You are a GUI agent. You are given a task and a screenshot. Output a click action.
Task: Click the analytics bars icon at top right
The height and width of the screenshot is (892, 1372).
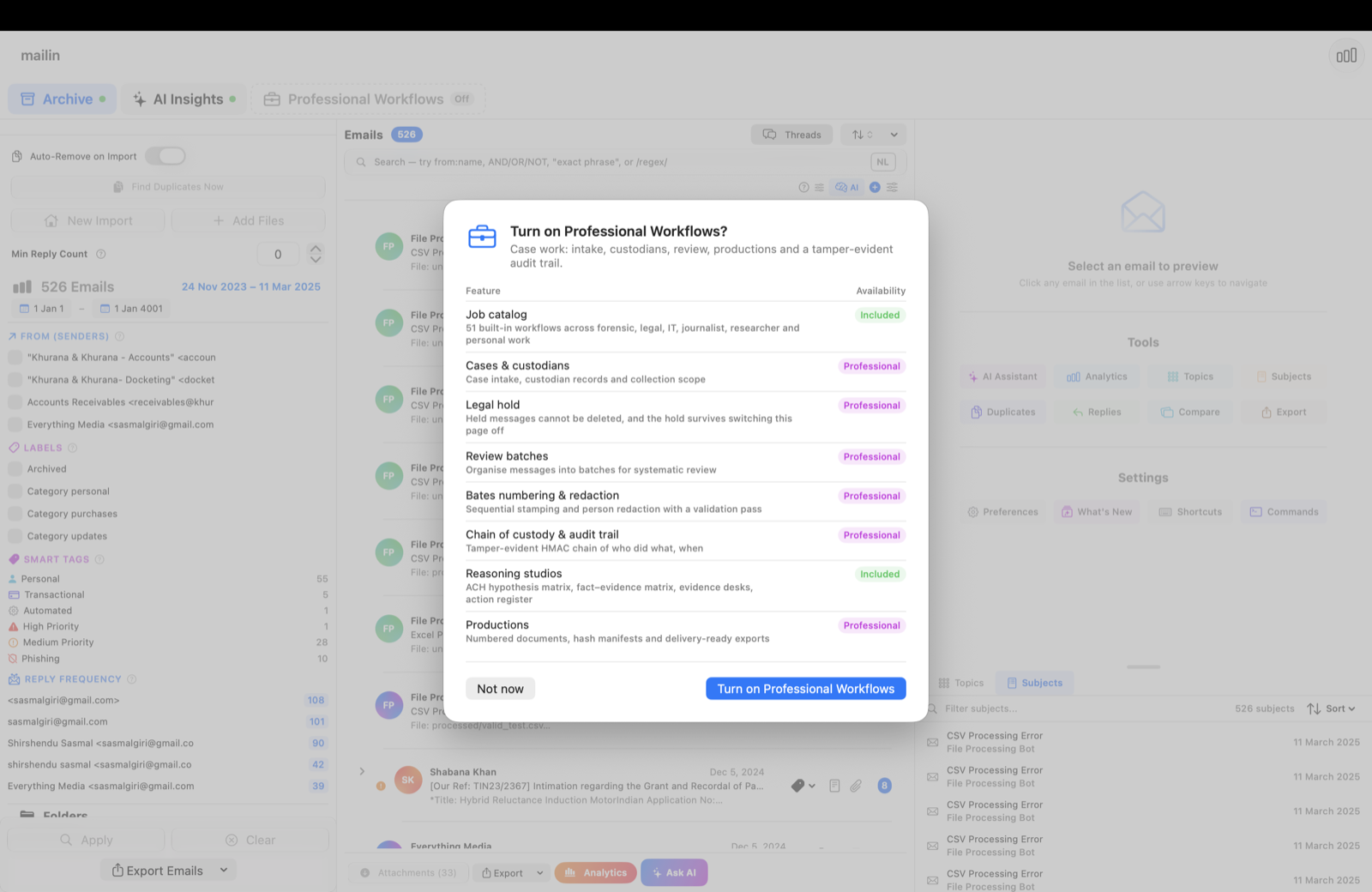(x=1346, y=56)
